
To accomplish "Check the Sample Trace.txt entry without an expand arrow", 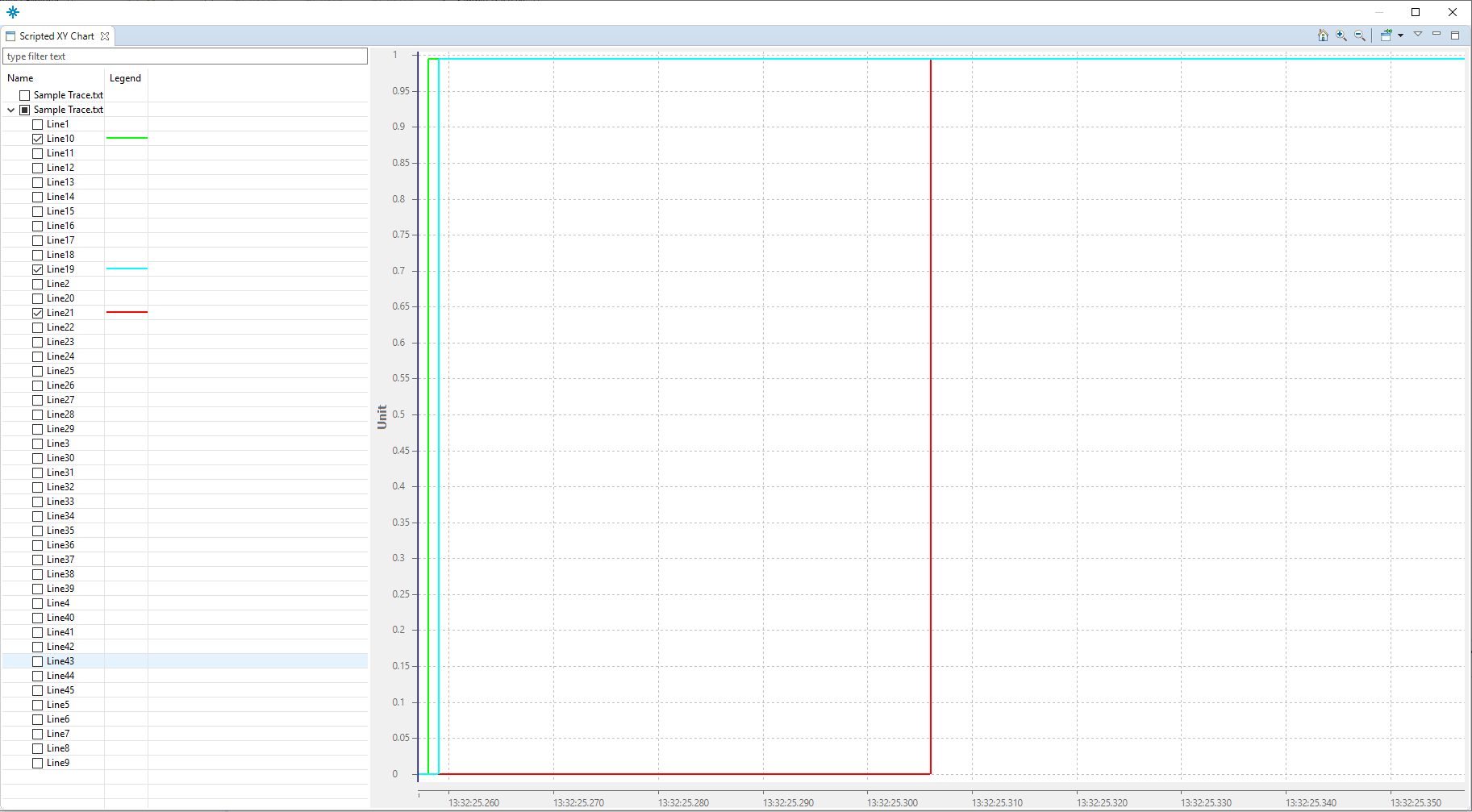I will 25,95.
